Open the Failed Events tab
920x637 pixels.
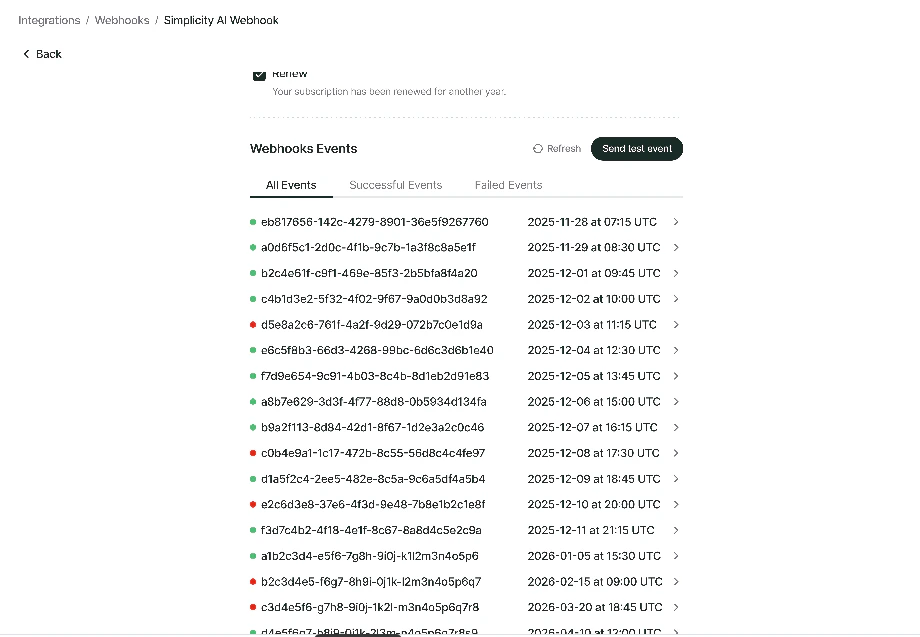pos(508,185)
